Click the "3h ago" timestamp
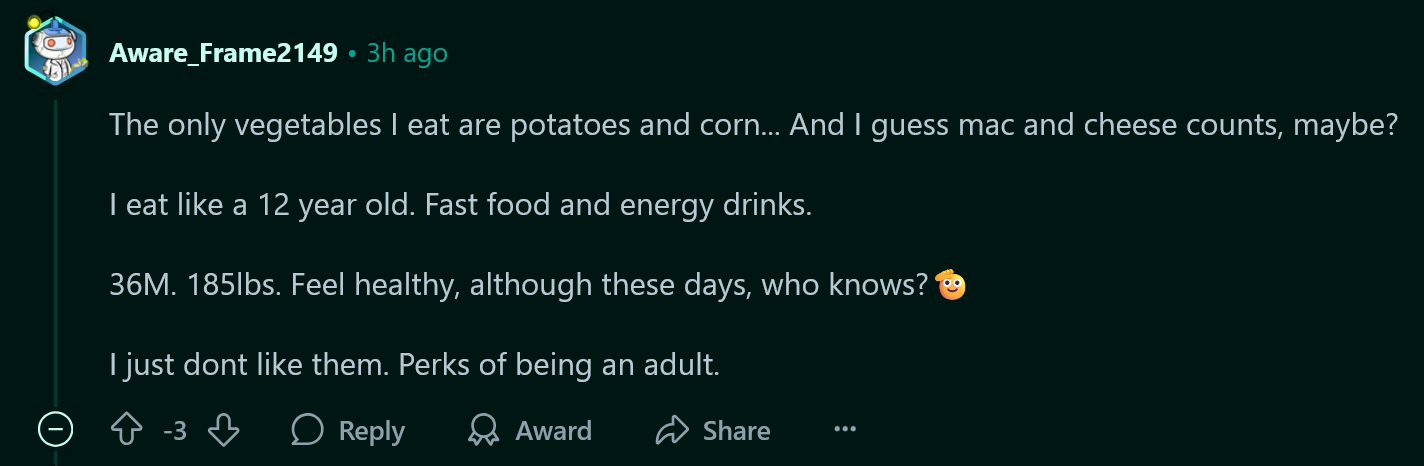Viewport: 1424px width, 466px height. point(407,53)
